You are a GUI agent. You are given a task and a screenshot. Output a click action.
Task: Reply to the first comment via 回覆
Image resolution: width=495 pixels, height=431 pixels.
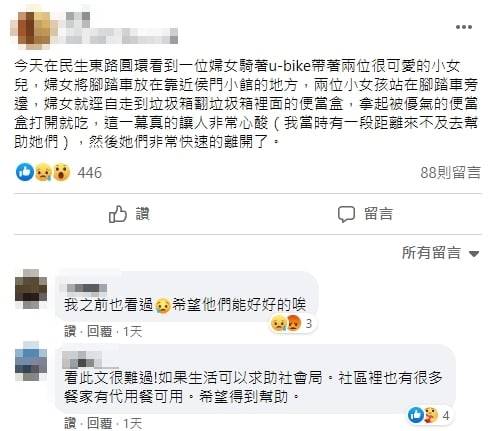coord(99,331)
